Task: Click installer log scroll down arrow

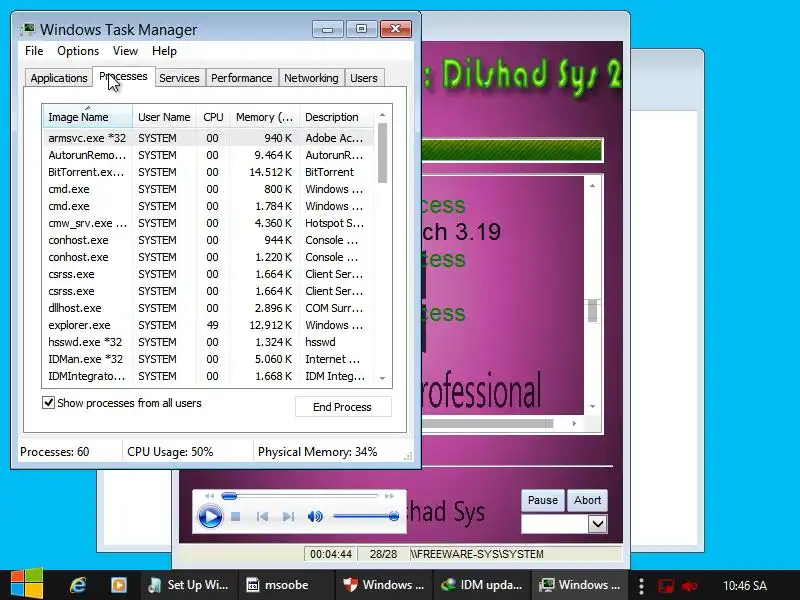Action: [592, 407]
